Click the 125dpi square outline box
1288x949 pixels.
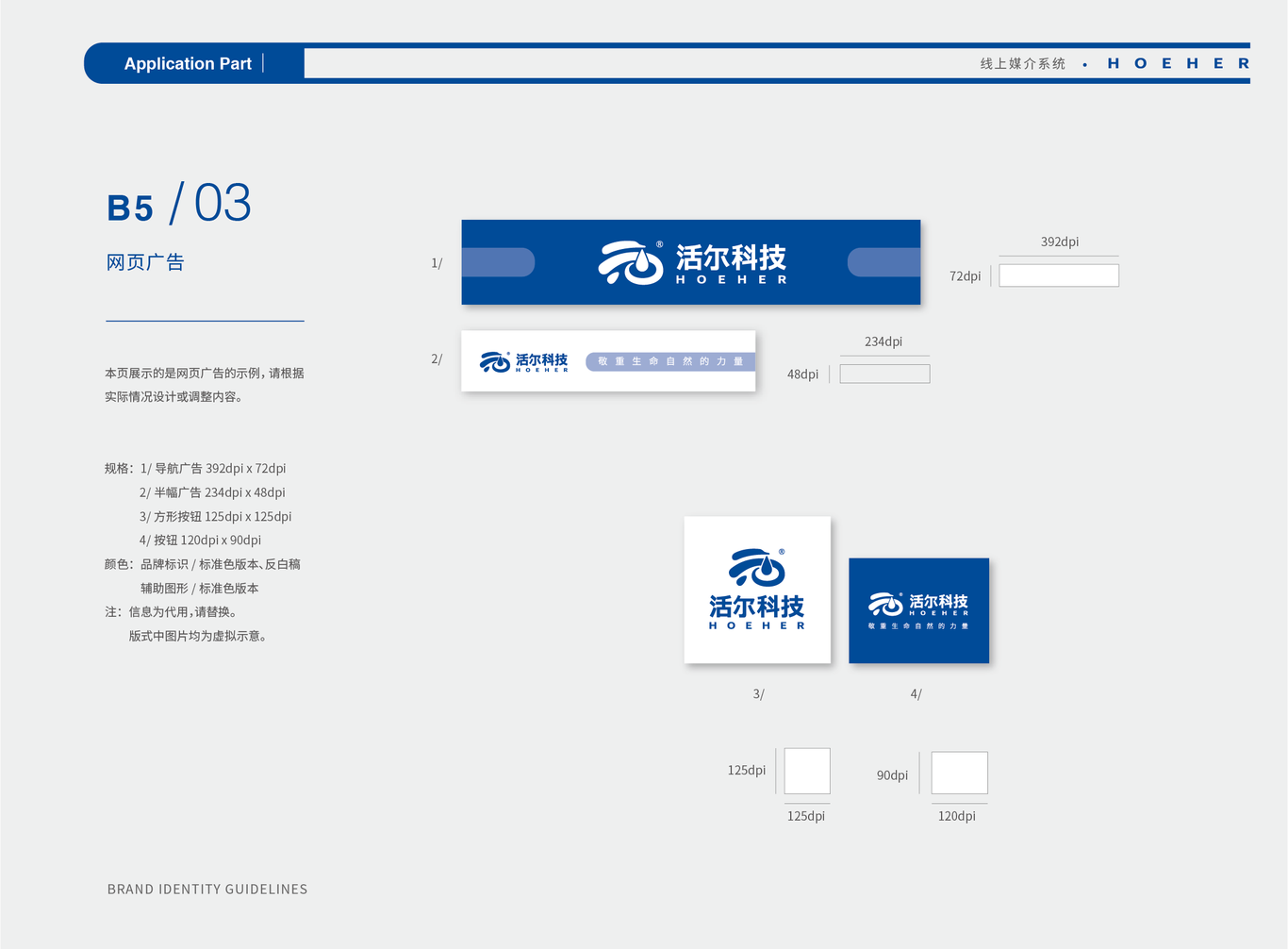tap(807, 771)
